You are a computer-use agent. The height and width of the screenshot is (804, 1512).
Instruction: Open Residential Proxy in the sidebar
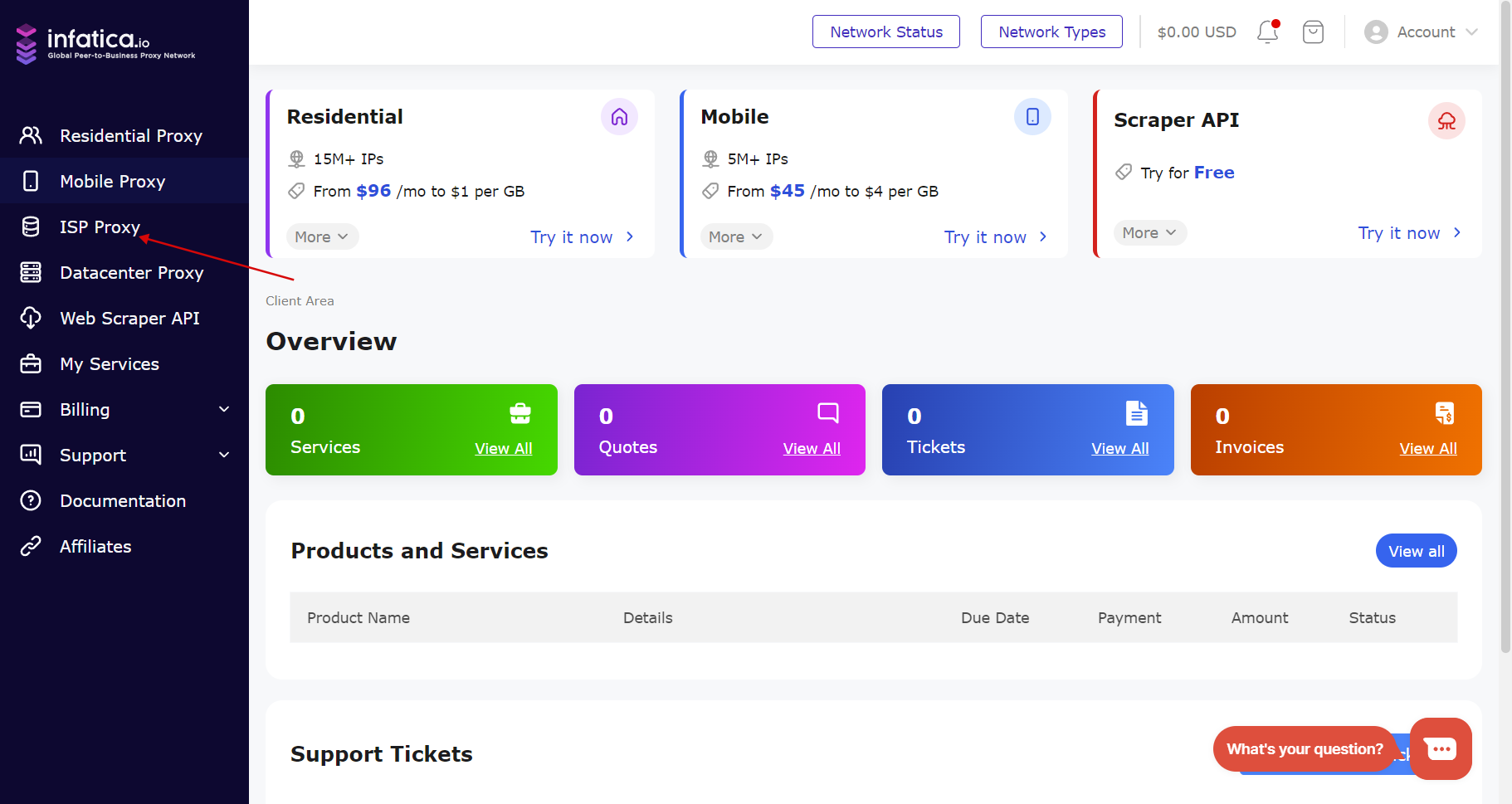point(124,135)
